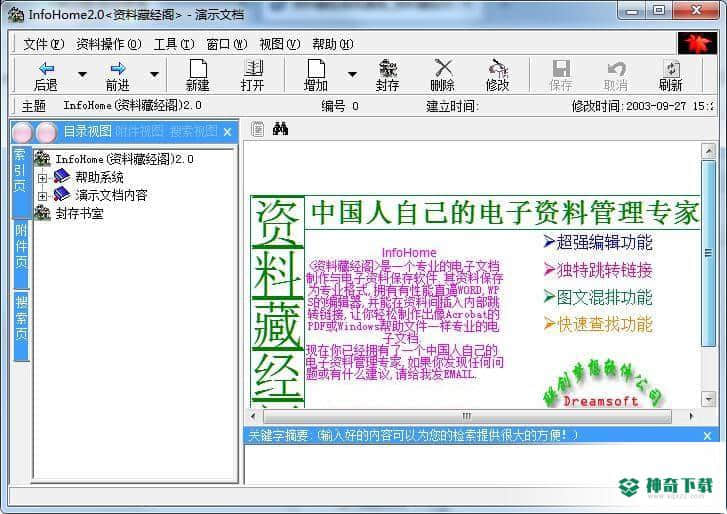Click the 增加 add page icon
The image size is (727, 514).
tap(316, 69)
